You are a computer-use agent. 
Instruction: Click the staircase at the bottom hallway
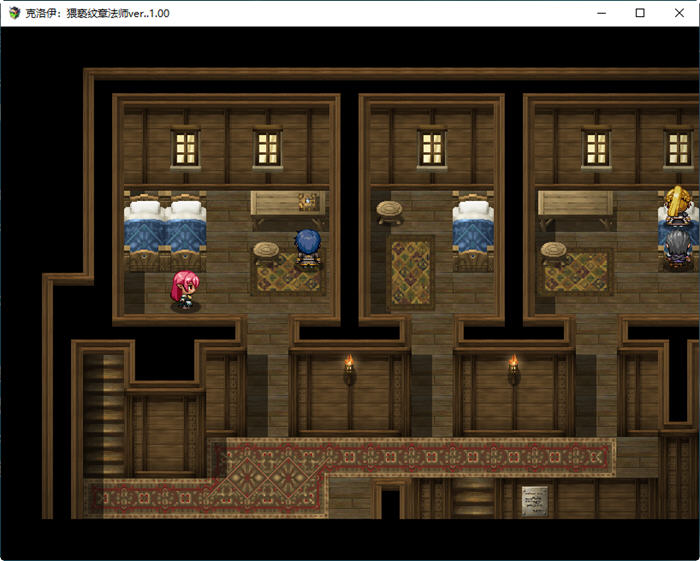(472, 497)
